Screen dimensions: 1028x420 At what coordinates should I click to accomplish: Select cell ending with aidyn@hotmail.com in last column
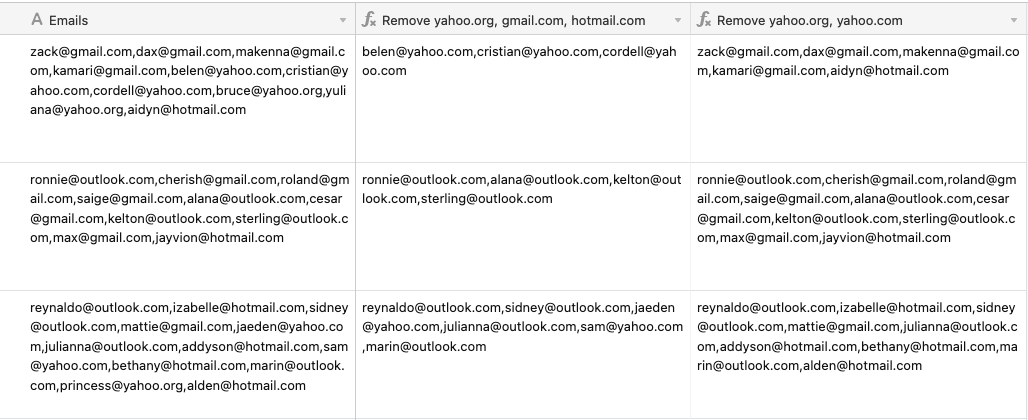pyautogui.click(x=858, y=98)
